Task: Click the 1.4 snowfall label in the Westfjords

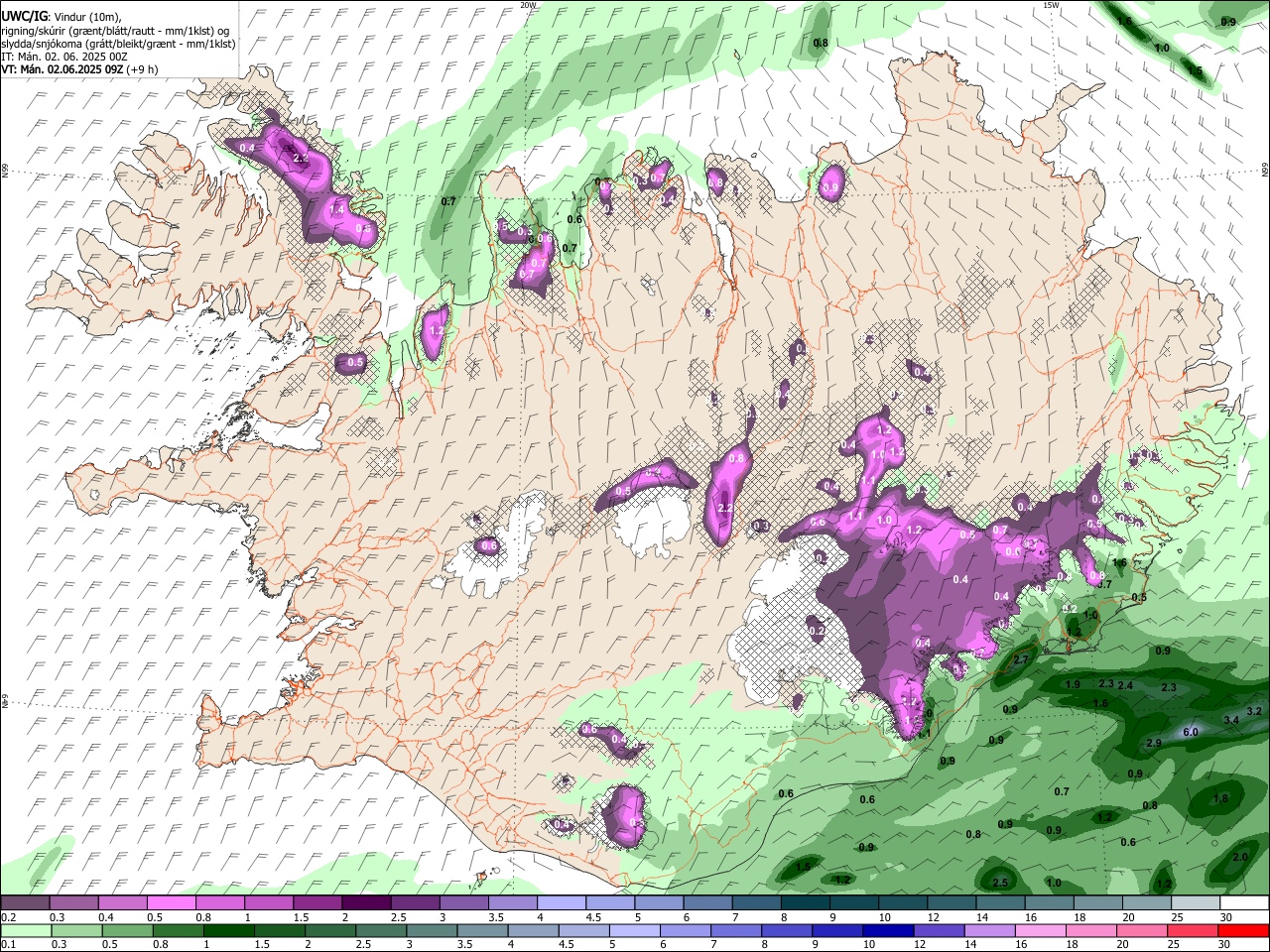Action: pyautogui.click(x=336, y=210)
